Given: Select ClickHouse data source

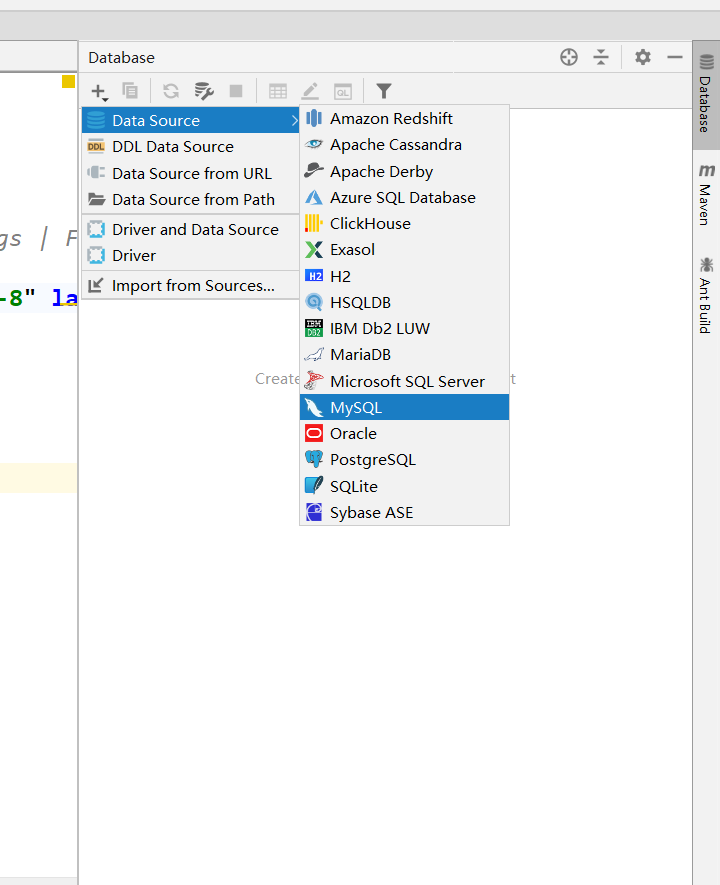Looking at the screenshot, I should pyautogui.click(x=404, y=224).
